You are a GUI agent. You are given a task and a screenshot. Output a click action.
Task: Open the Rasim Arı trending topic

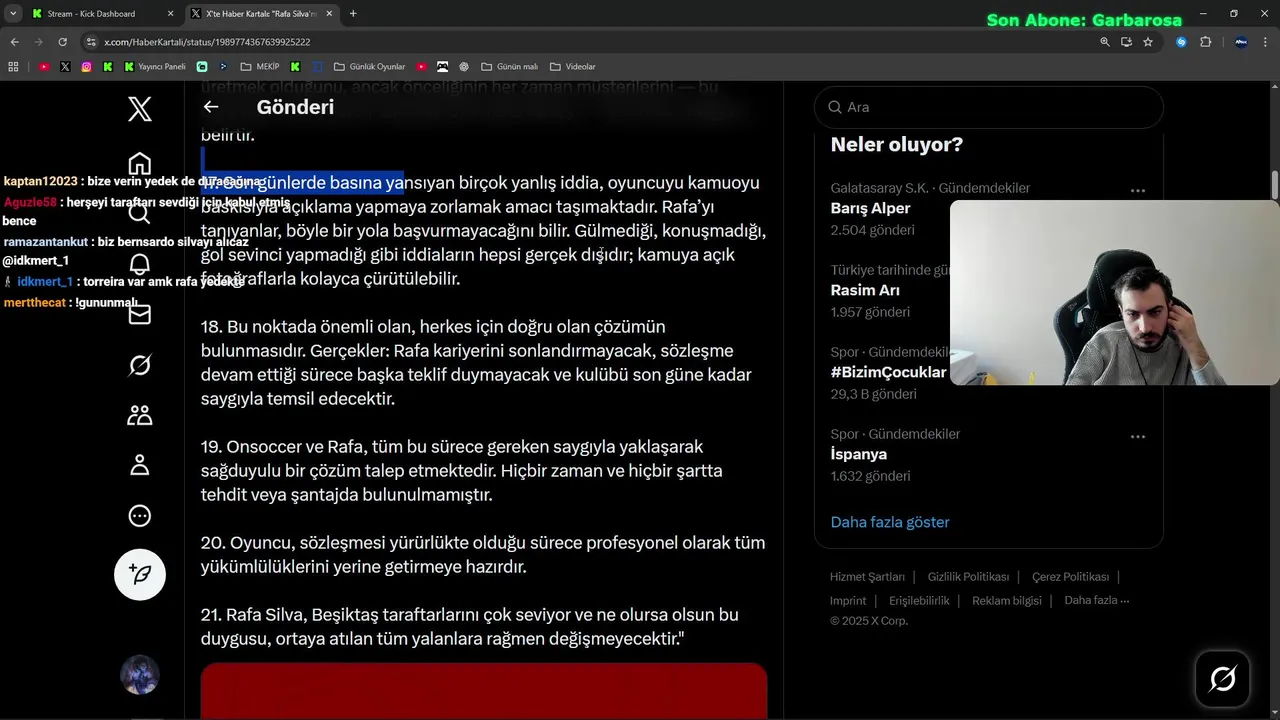865,290
